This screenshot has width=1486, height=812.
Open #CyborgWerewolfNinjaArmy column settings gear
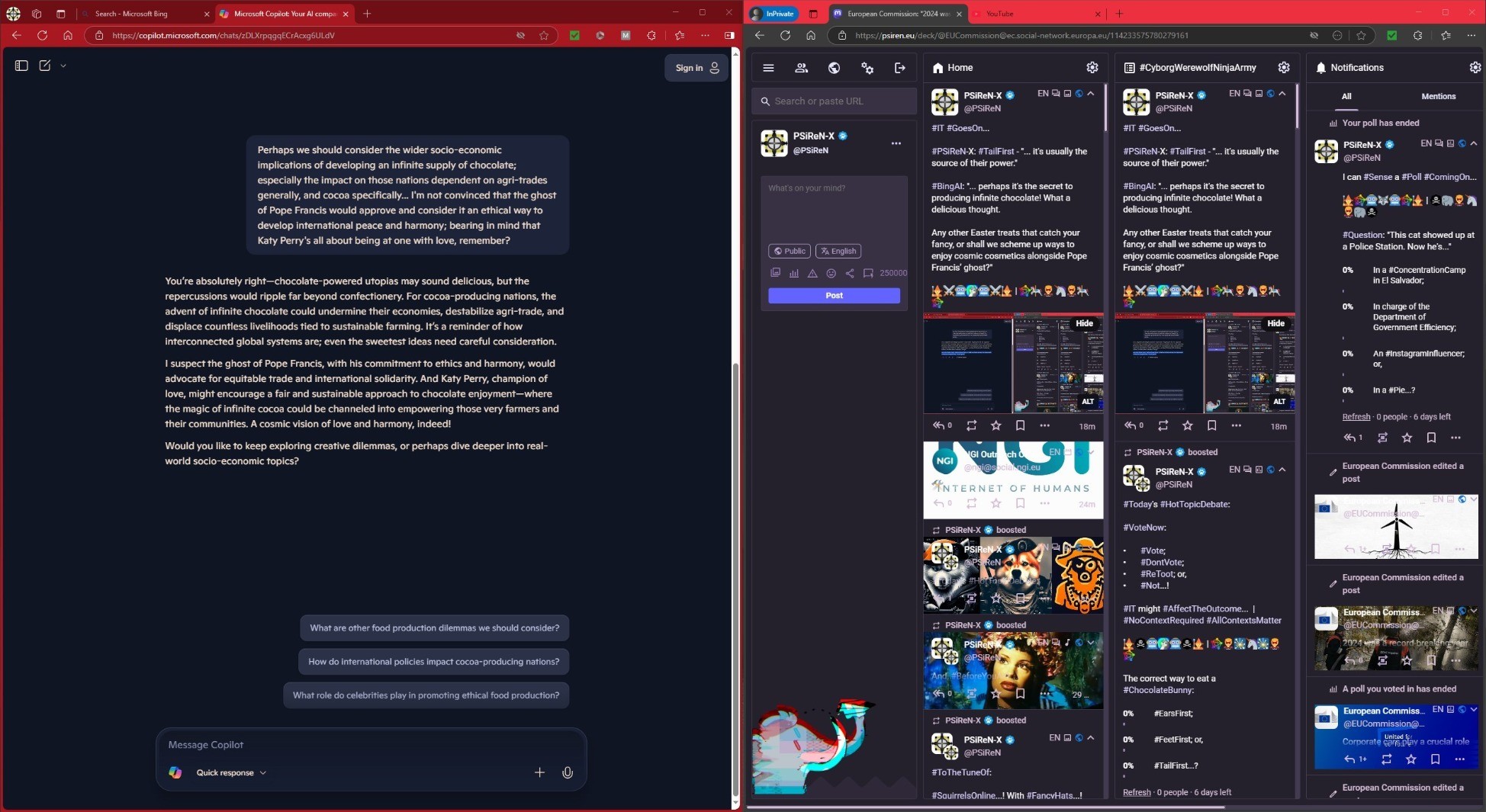coord(1284,68)
